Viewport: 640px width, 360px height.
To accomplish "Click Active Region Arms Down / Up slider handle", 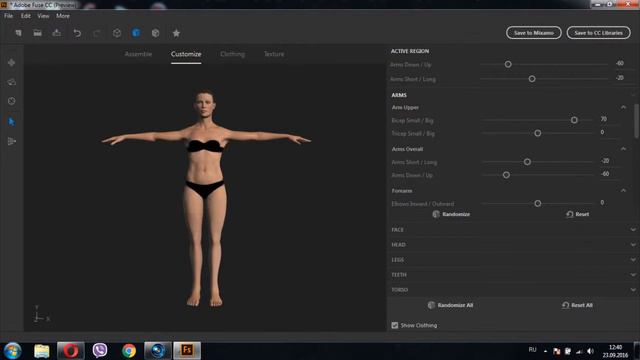I will (x=508, y=64).
